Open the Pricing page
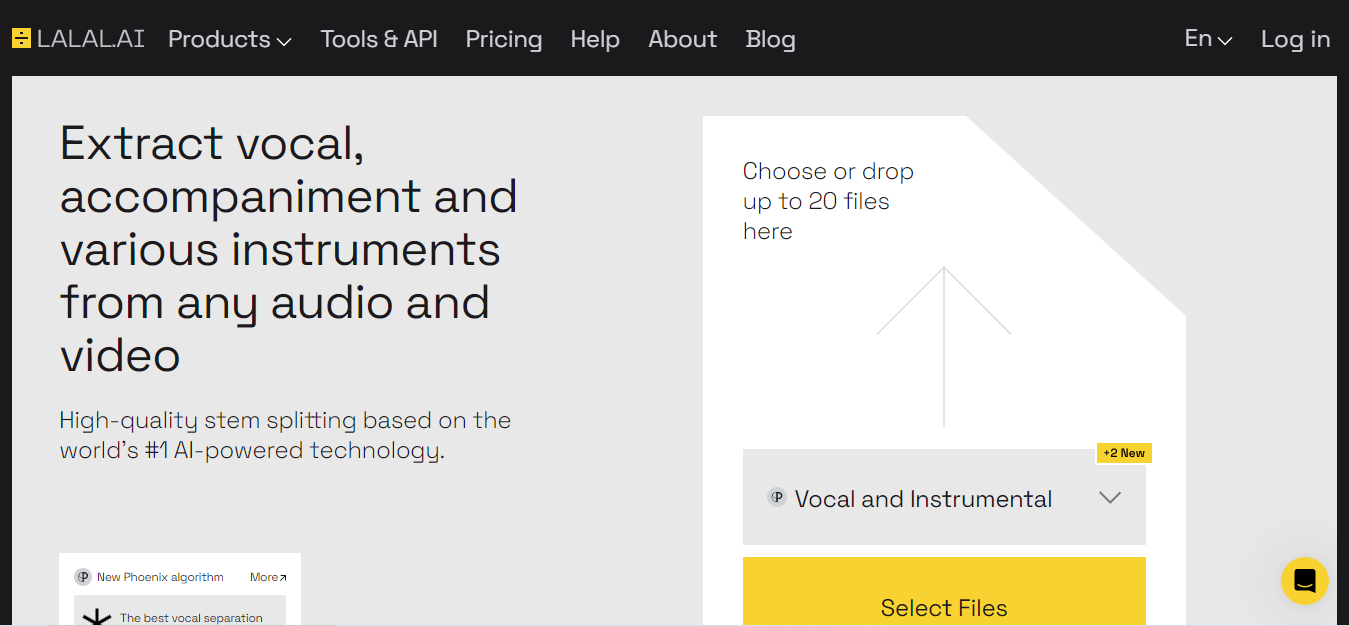This screenshot has height=626, width=1349. click(504, 39)
